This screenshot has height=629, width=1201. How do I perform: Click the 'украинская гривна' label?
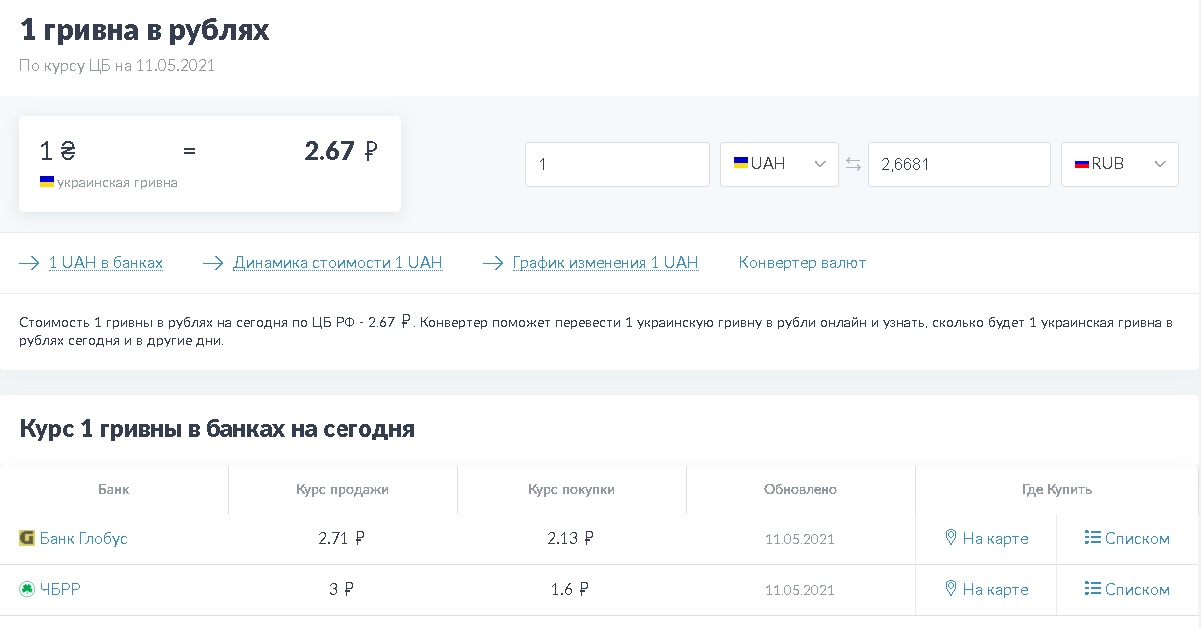click(117, 183)
